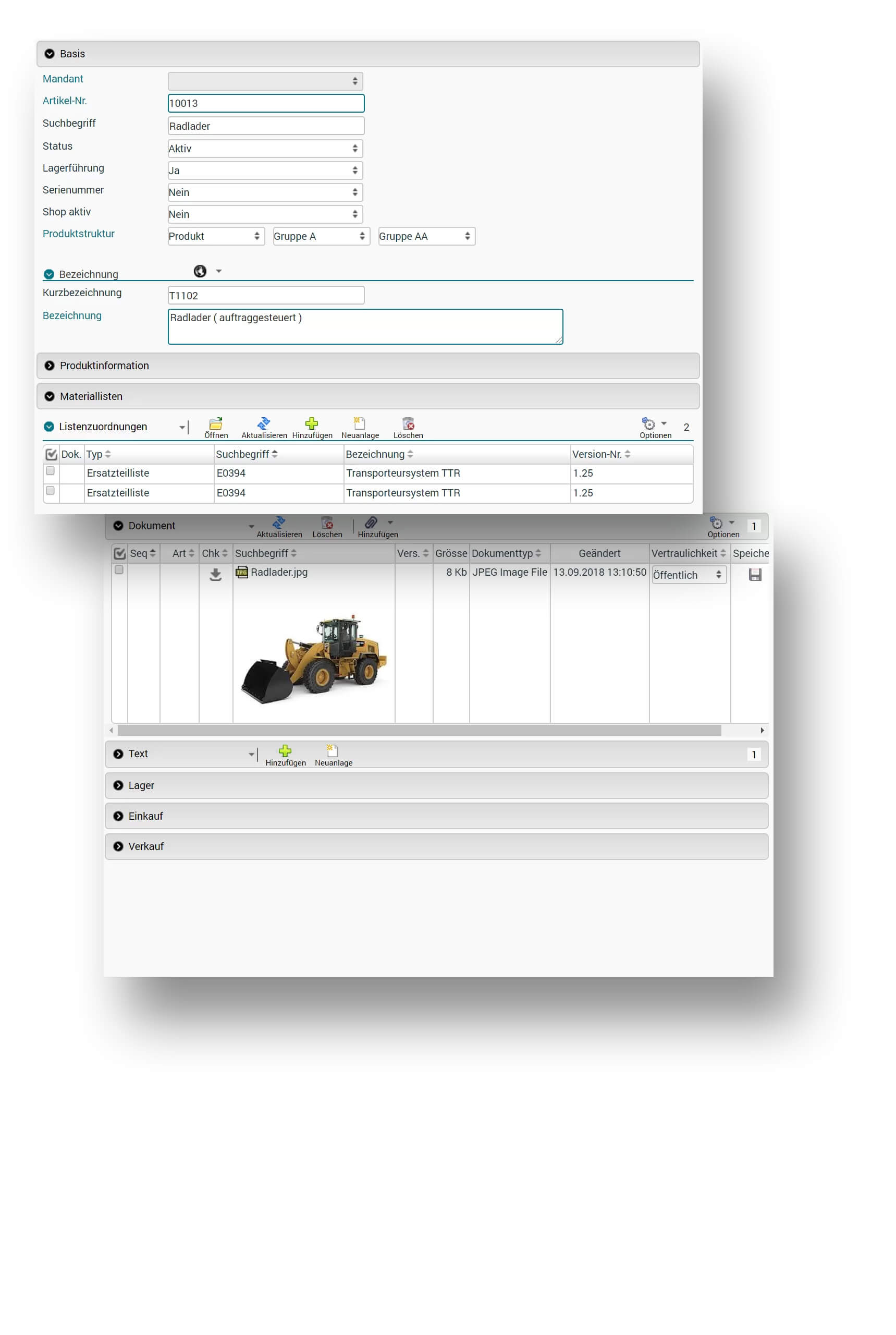Click the Öffnen folder icon in Listenzuordnungen
896x1335 pixels.
click(215, 423)
